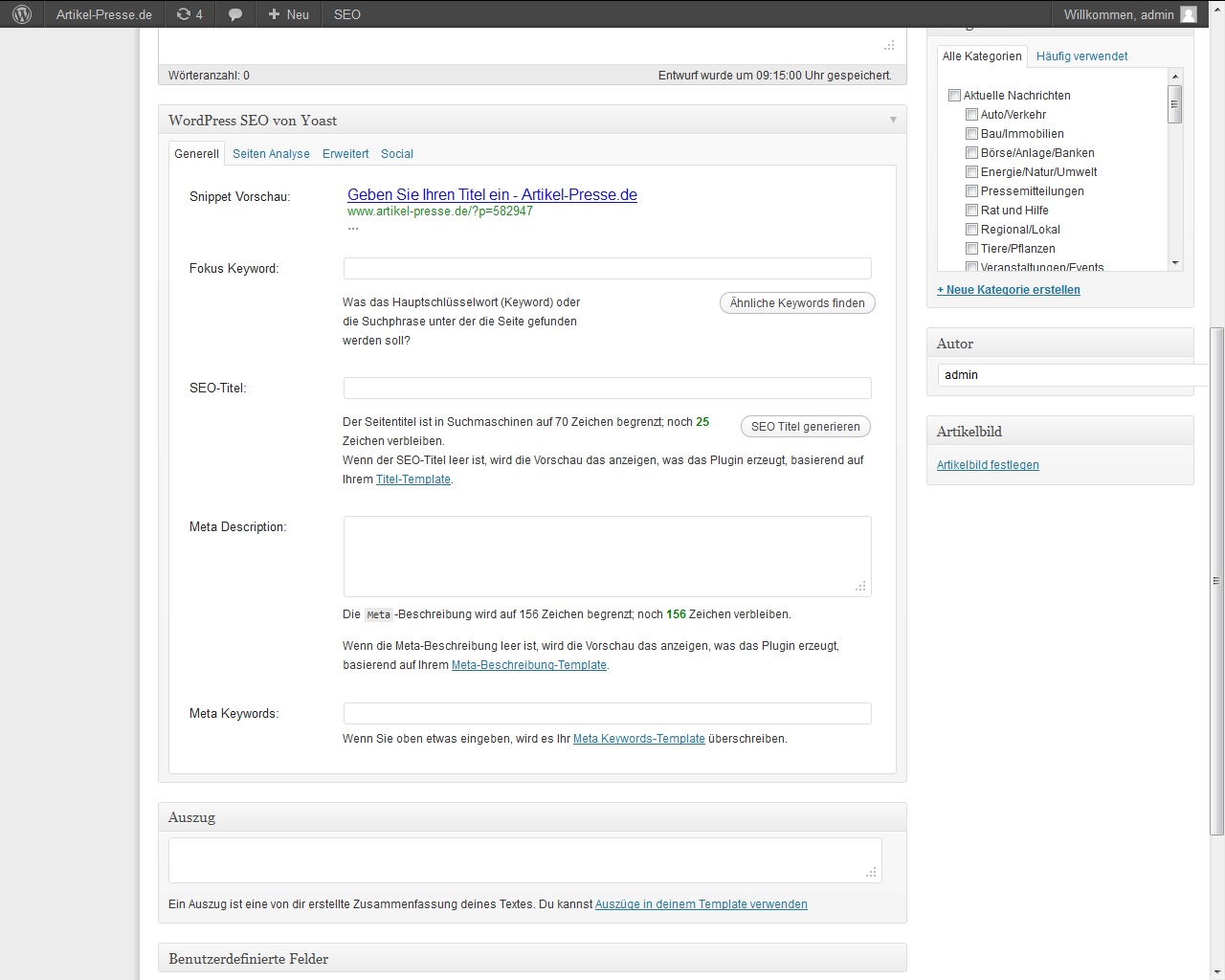Click the category list scroll up arrow
Viewport: 1225px width, 980px height.
[1175, 75]
